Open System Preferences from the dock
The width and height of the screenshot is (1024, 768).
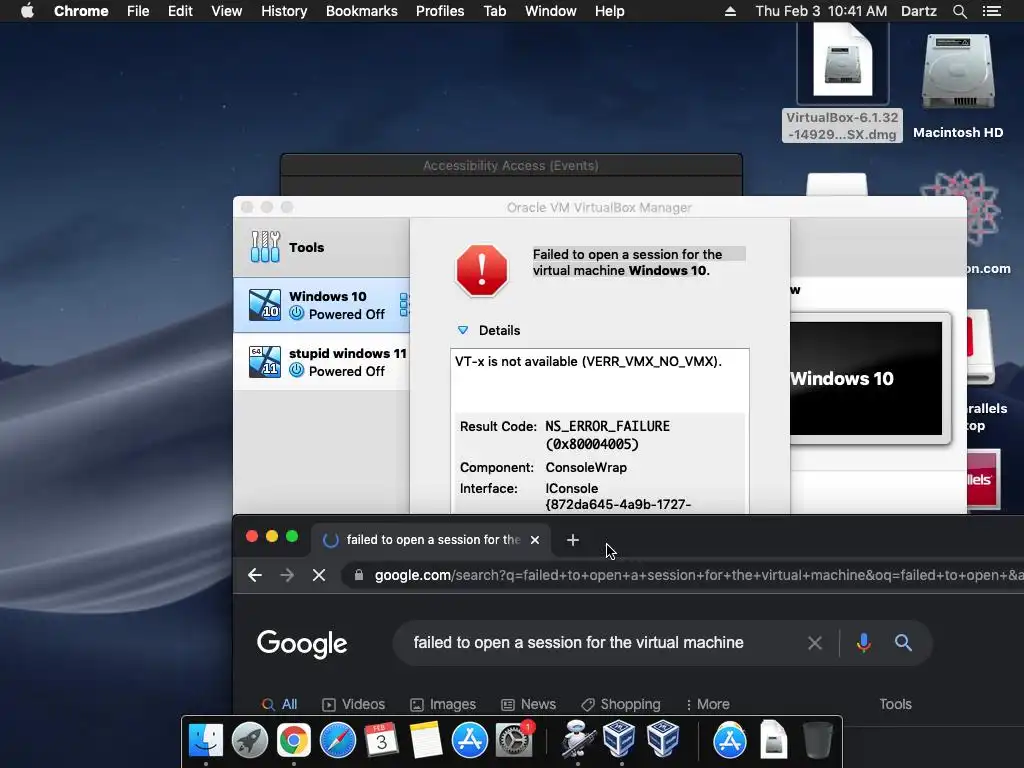tap(515, 741)
